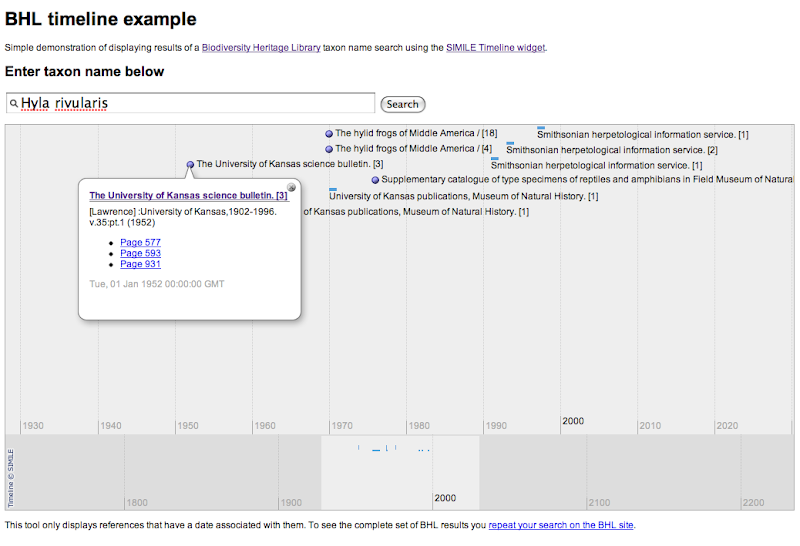Close the Kansas science bulletin popup bubble

(291, 187)
